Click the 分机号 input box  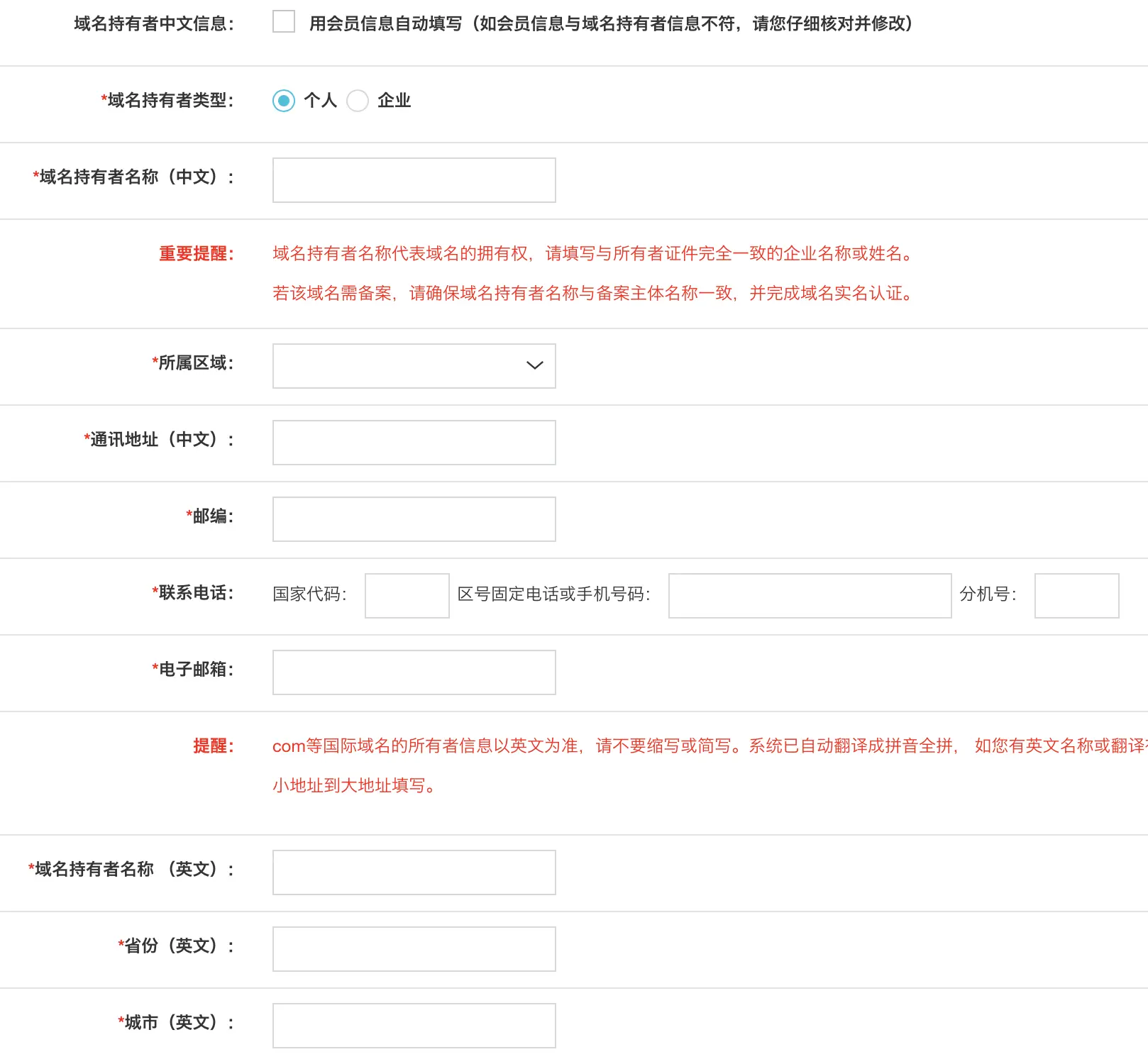(1076, 595)
